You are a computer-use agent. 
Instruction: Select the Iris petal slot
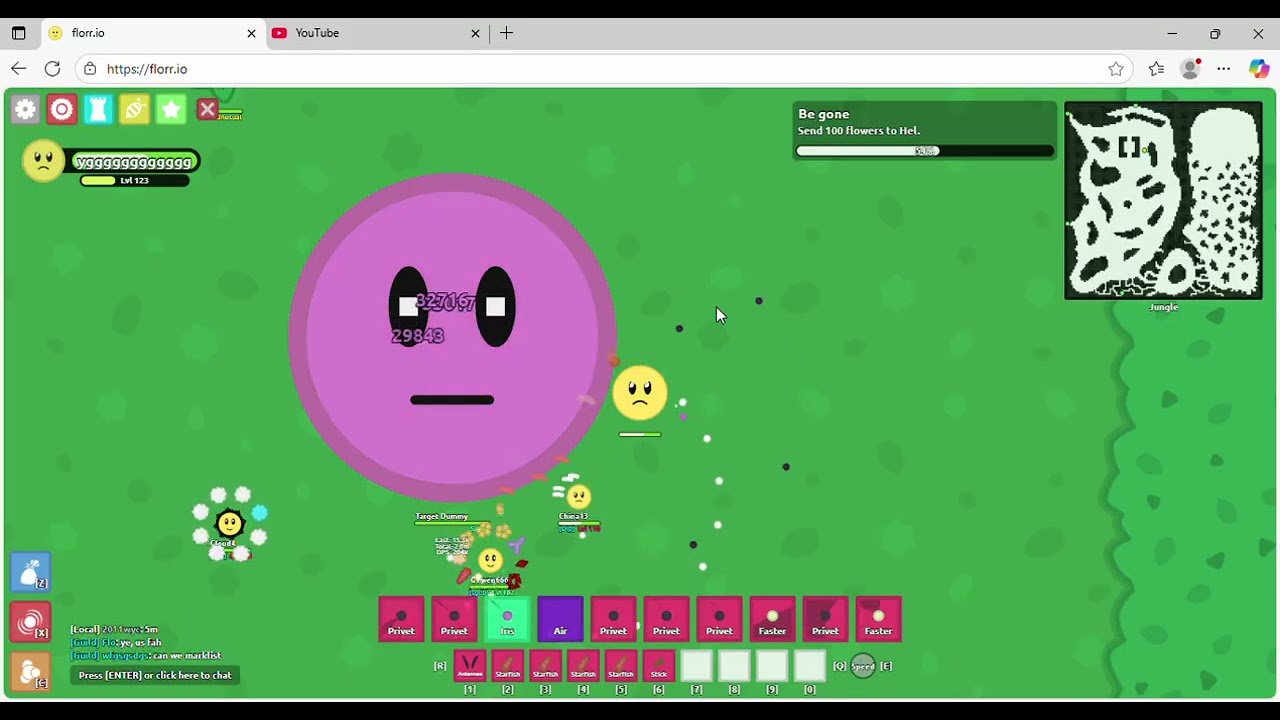point(507,619)
